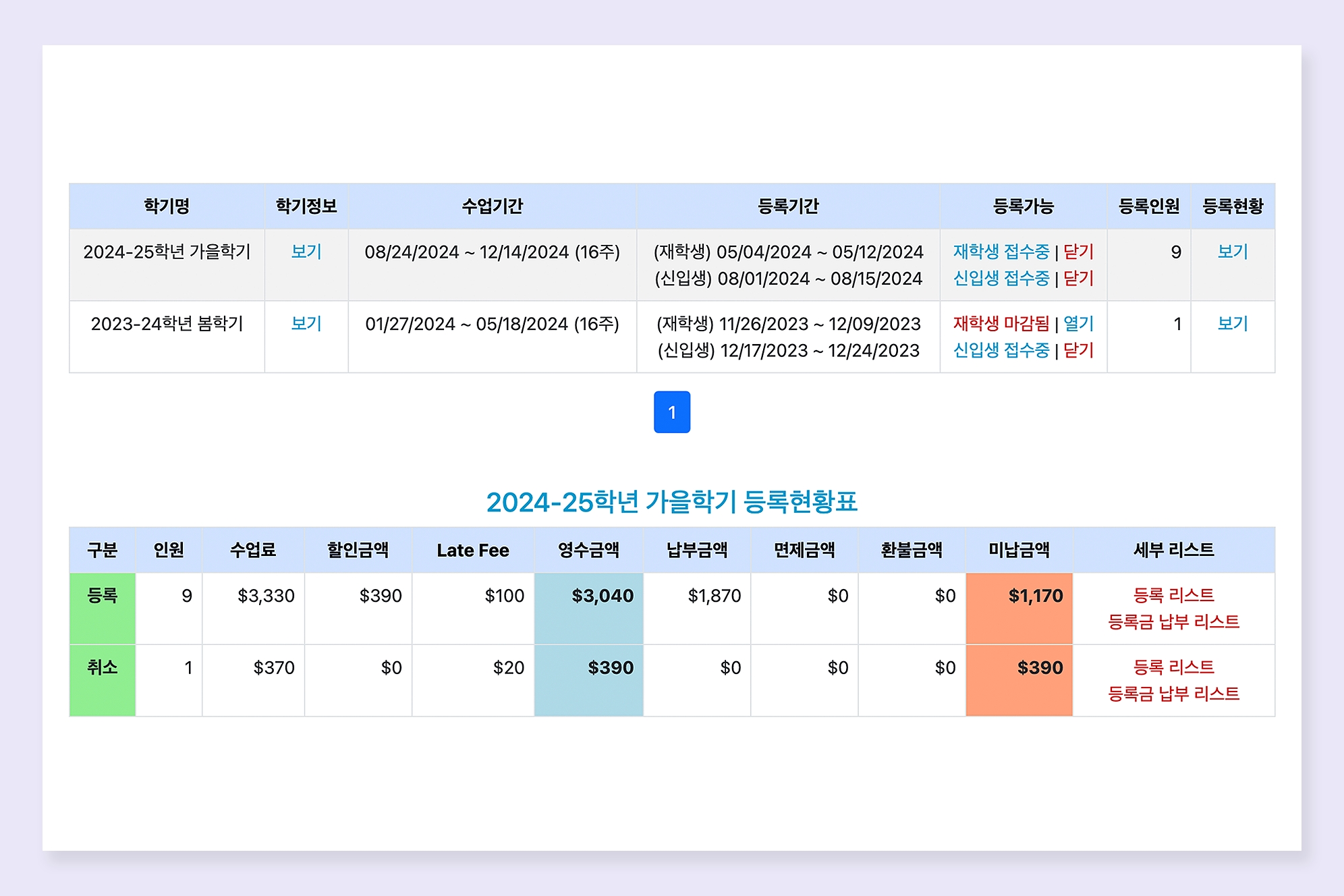Click 등록현황 보기 for 2024-25 가을학기
Screen dimensions: 1344x896
tap(1232, 252)
